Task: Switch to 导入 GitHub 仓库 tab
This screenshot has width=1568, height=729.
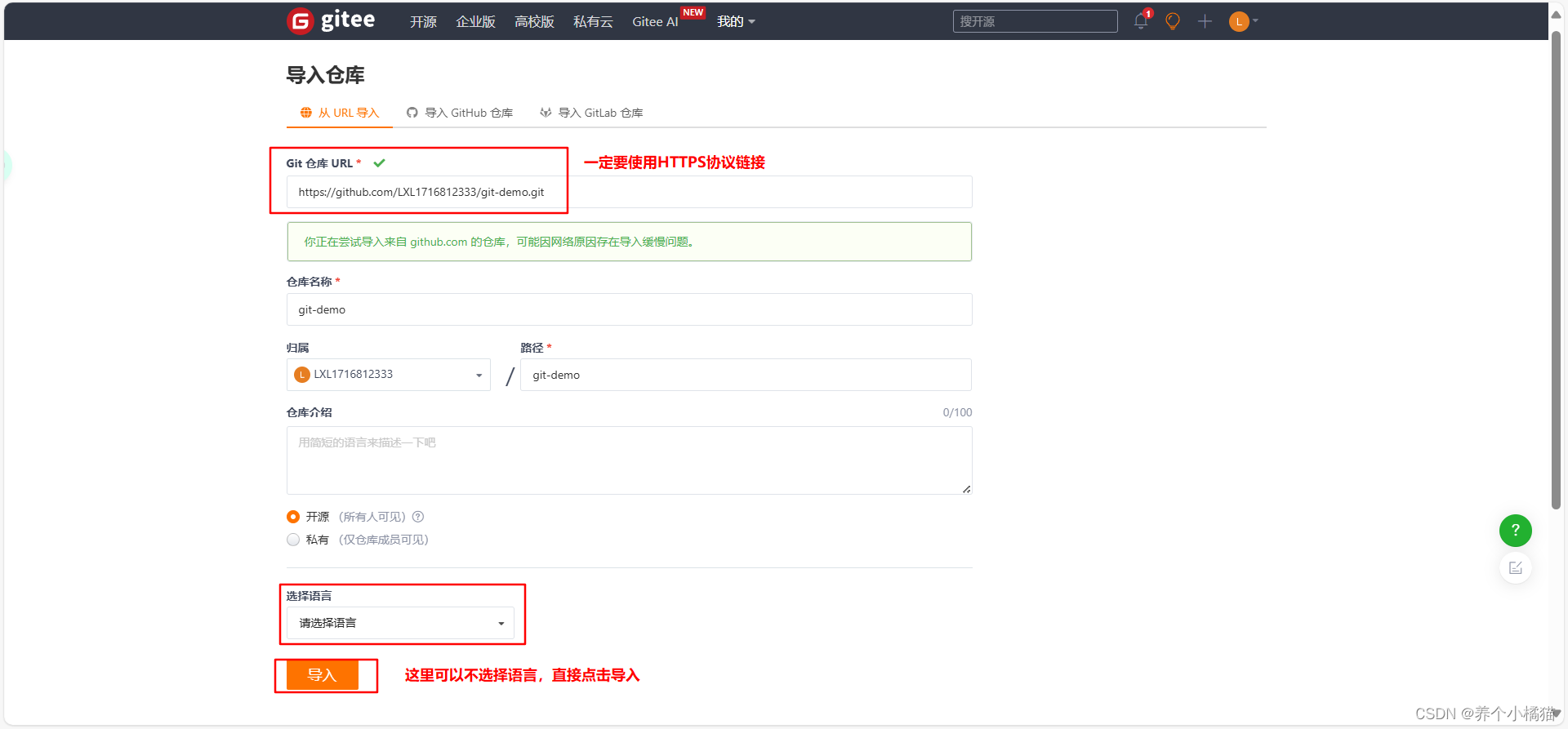Action: (460, 113)
